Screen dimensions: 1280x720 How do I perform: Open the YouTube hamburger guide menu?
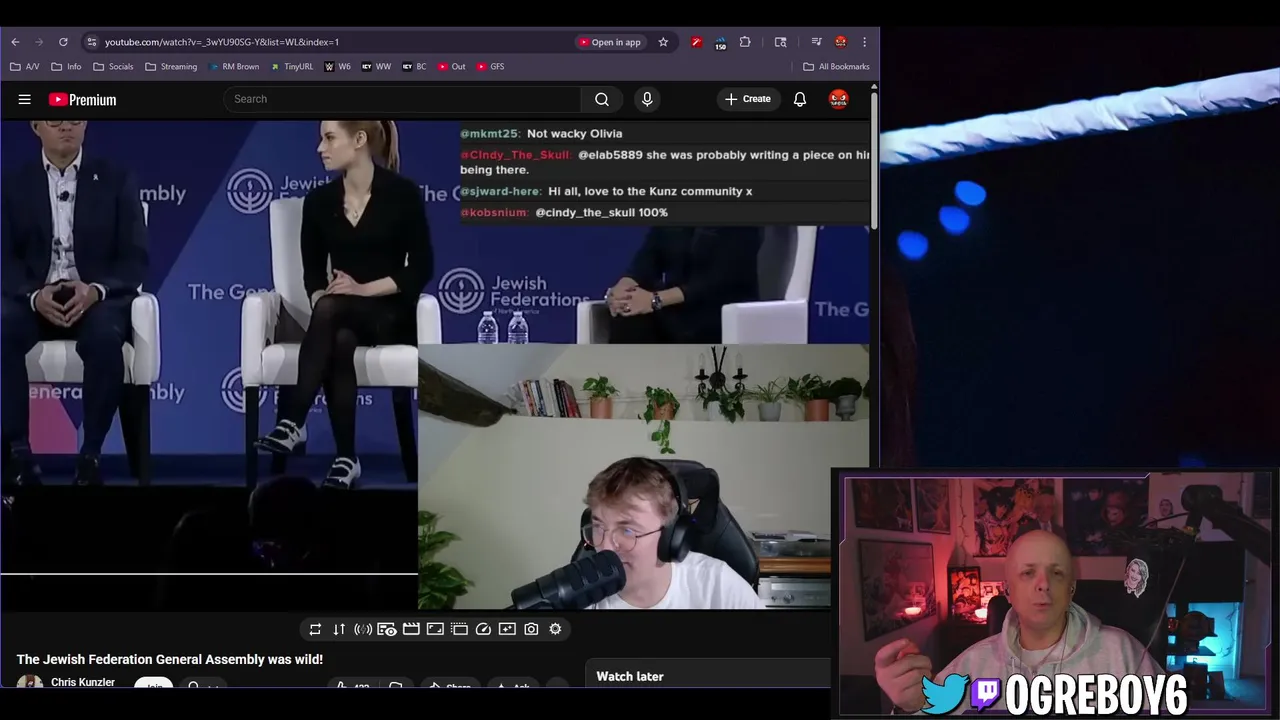point(25,99)
